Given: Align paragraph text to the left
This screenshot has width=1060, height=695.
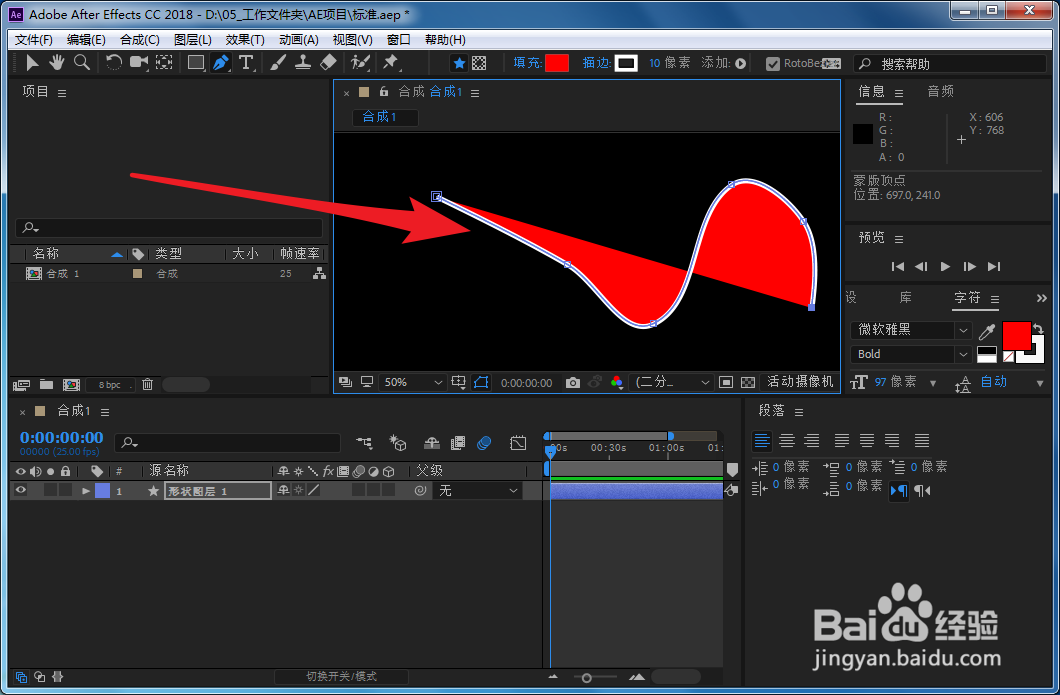Looking at the screenshot, I should [762, 441].
